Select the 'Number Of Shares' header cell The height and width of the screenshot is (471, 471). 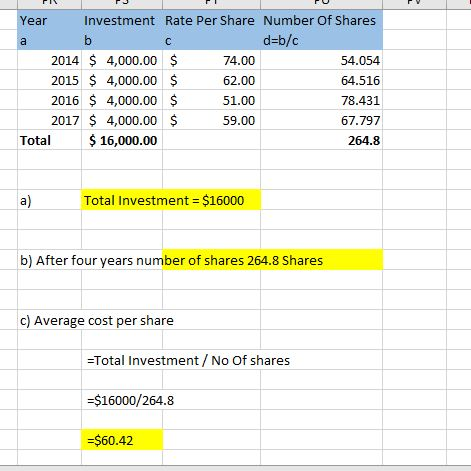pyautogui.click(x=321, y=20)
